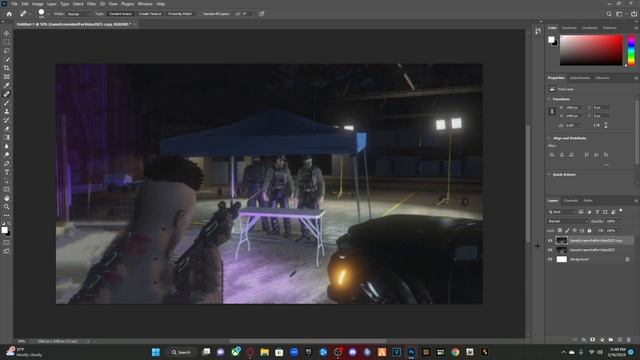Open the History panel icon
Image resolution: width=640 pixels, height=360 pixels.
pyautogui.click(x=538, y=31)
